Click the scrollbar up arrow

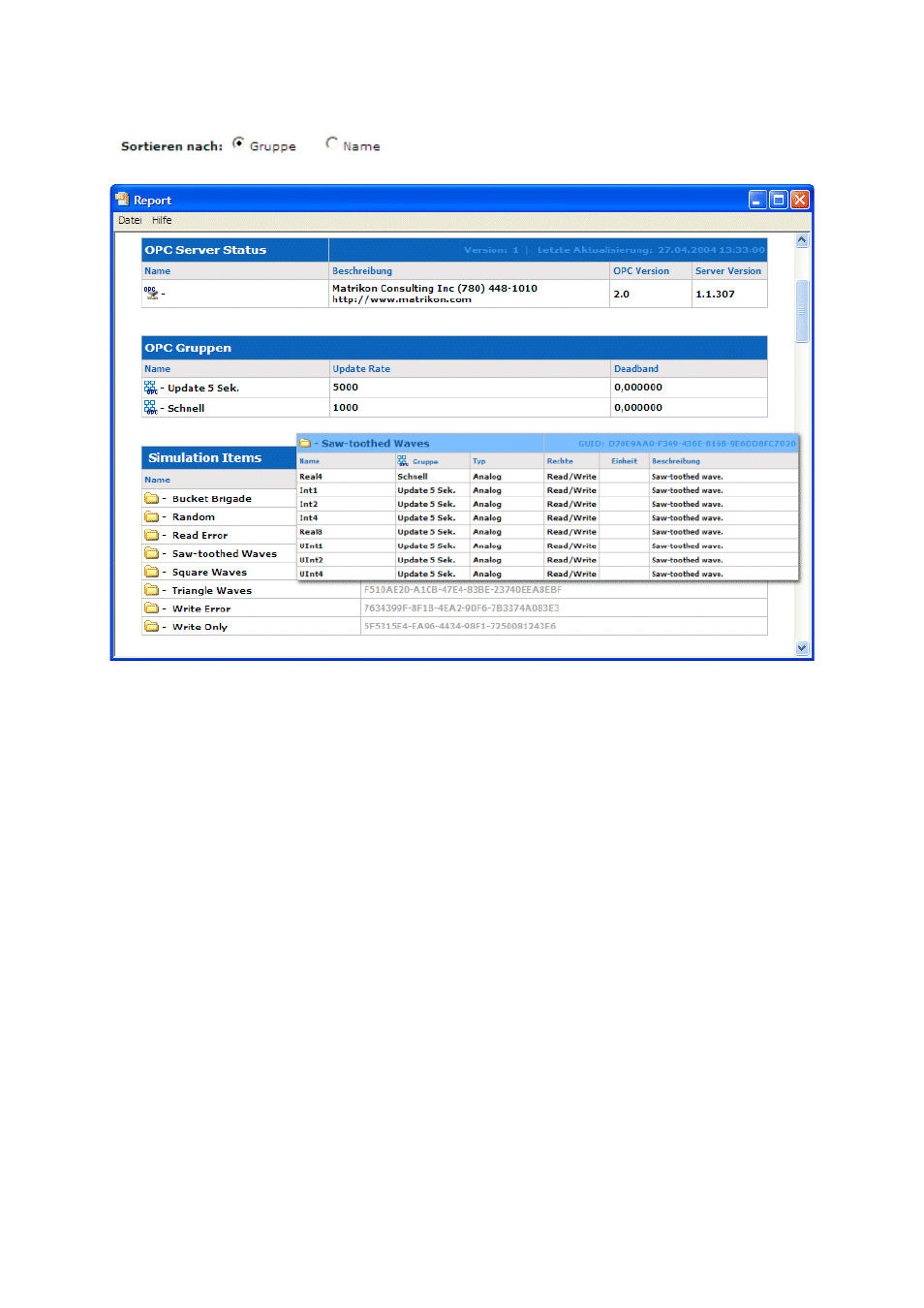pos(802,239)
